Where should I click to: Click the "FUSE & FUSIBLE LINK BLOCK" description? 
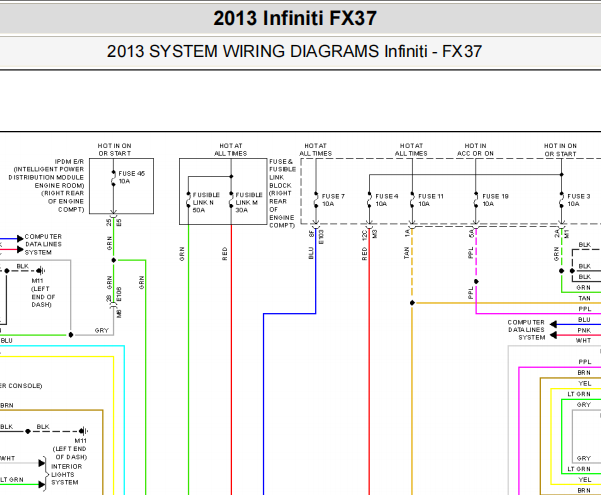tap(282, 193)
